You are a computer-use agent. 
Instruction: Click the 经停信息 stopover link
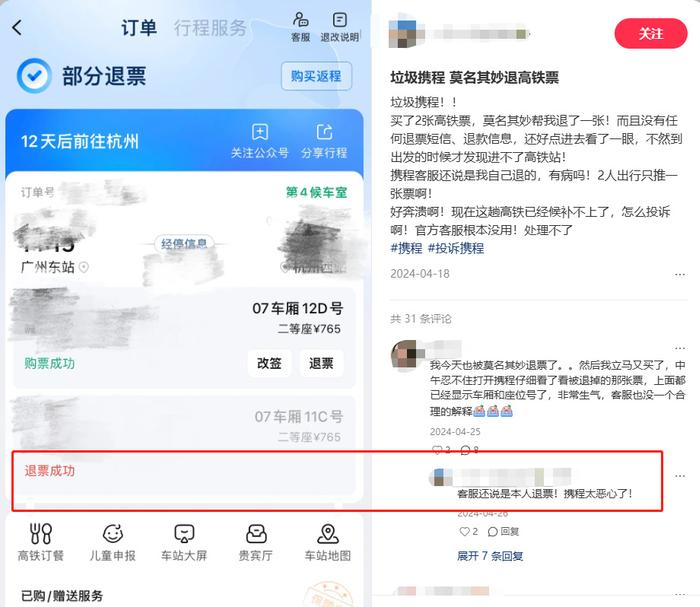pos(184,244)
